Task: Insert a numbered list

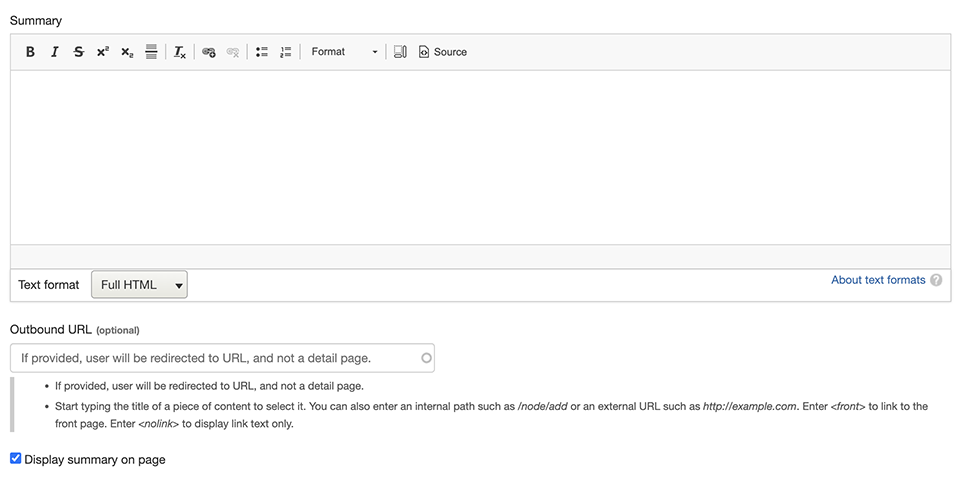Action: click(x=285, y=52)
